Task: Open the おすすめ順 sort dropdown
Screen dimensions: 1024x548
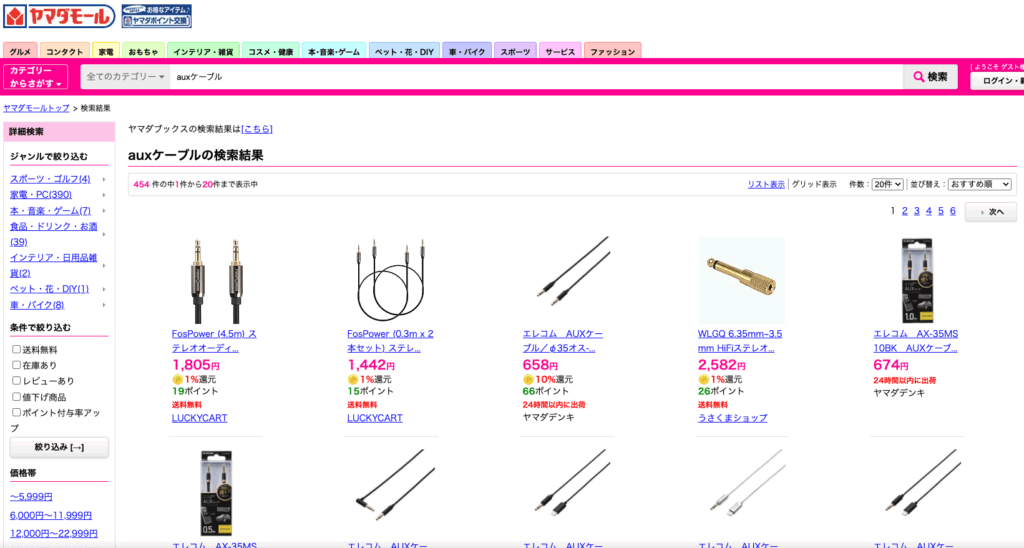Action: (x=980, y=185)
